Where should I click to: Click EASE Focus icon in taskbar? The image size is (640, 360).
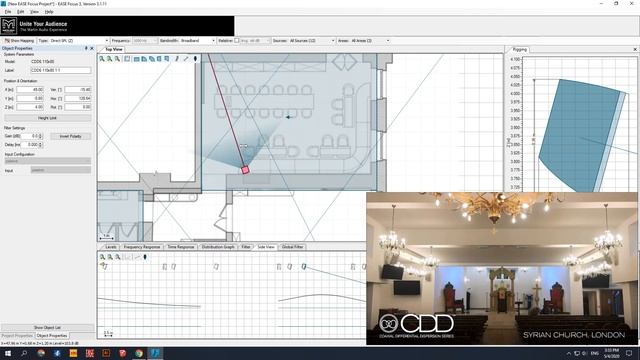(x=155, y=353)
